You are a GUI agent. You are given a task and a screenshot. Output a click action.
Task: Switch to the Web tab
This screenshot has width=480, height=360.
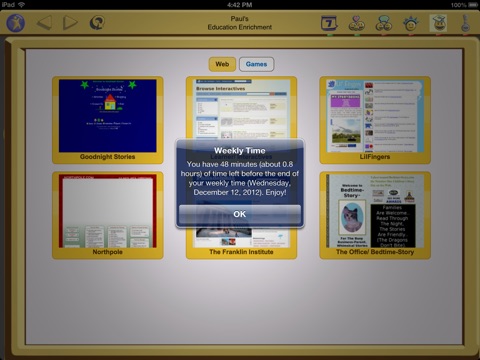coord(222,64)
